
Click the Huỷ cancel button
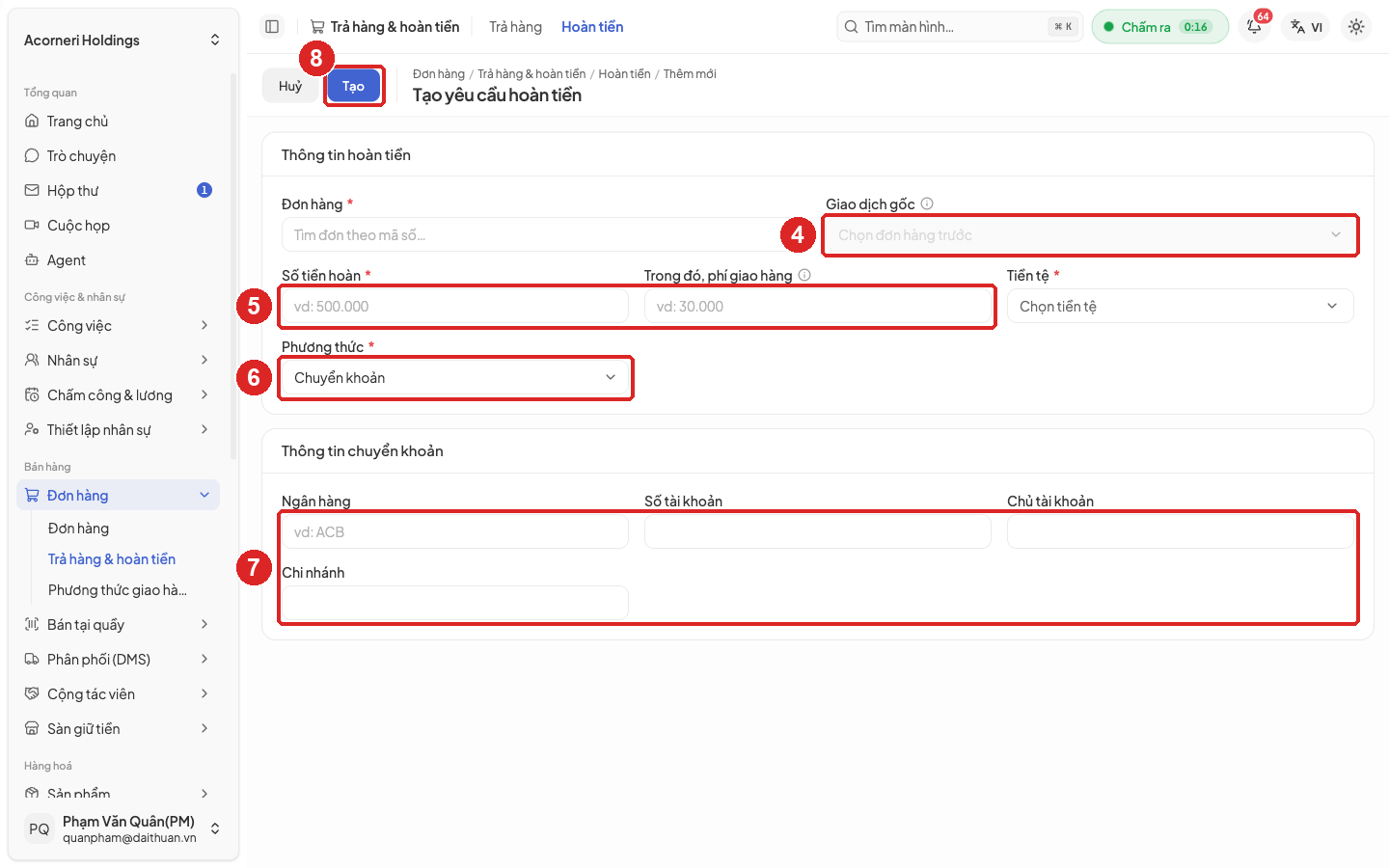point(290,86)
